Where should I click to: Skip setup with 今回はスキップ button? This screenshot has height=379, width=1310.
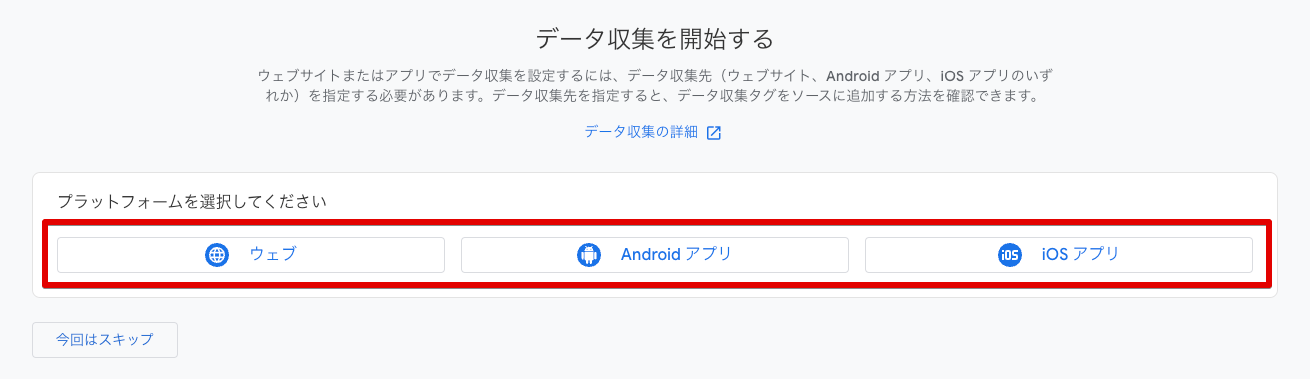[105, 340]
